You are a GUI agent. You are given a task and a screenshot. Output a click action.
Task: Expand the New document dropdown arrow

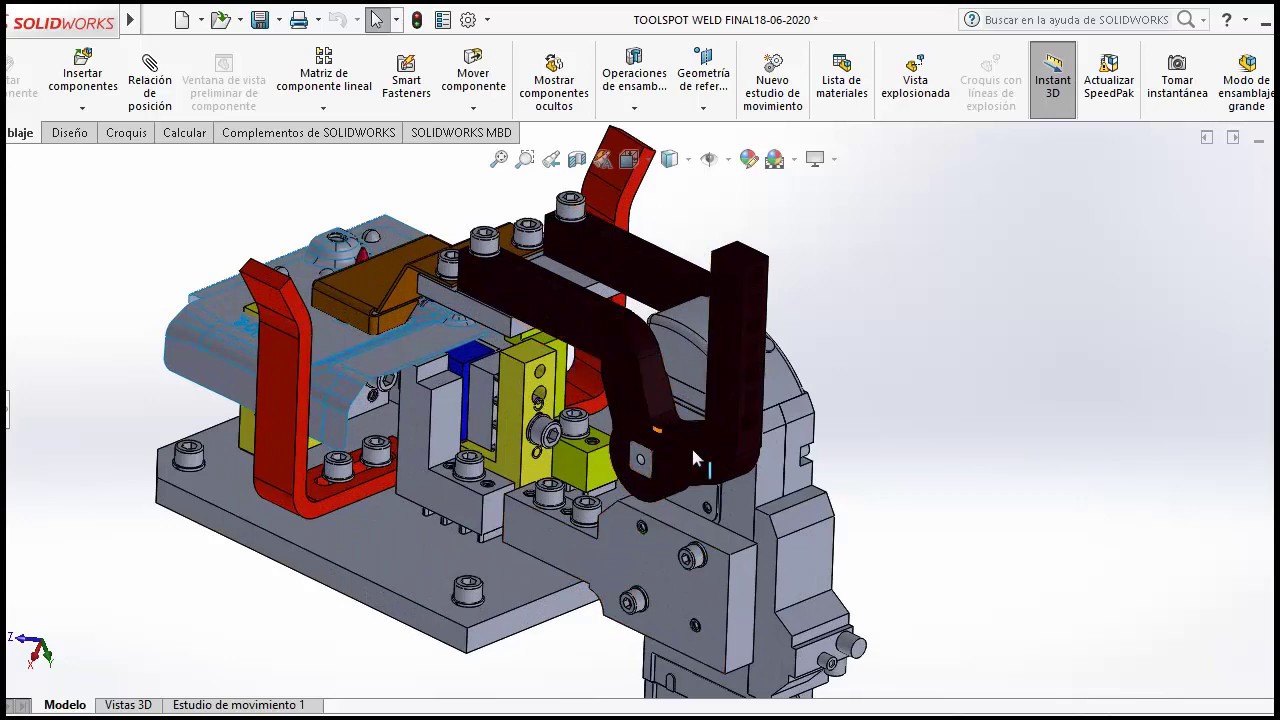click(x=201, y=20)
